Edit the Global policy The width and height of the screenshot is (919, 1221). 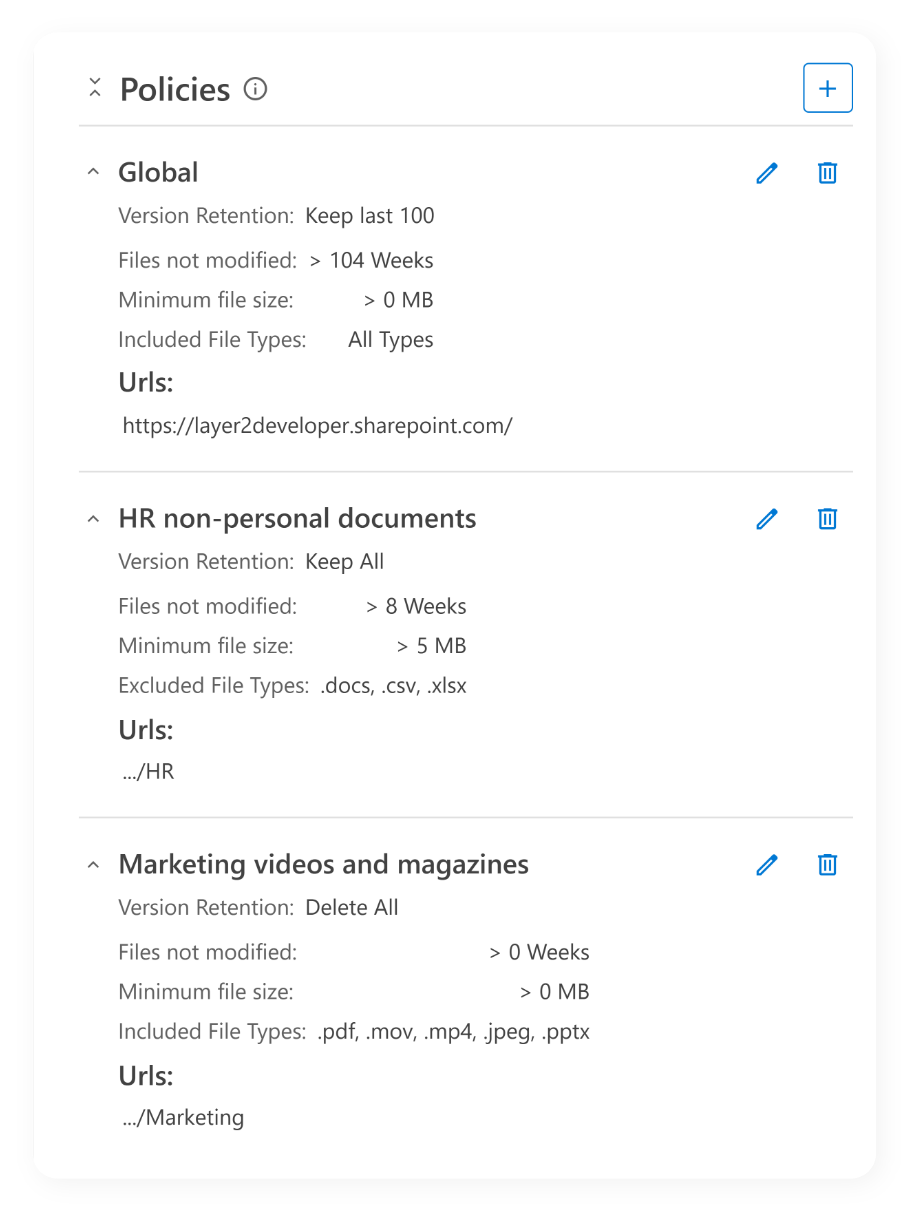[x=767, y=173]
